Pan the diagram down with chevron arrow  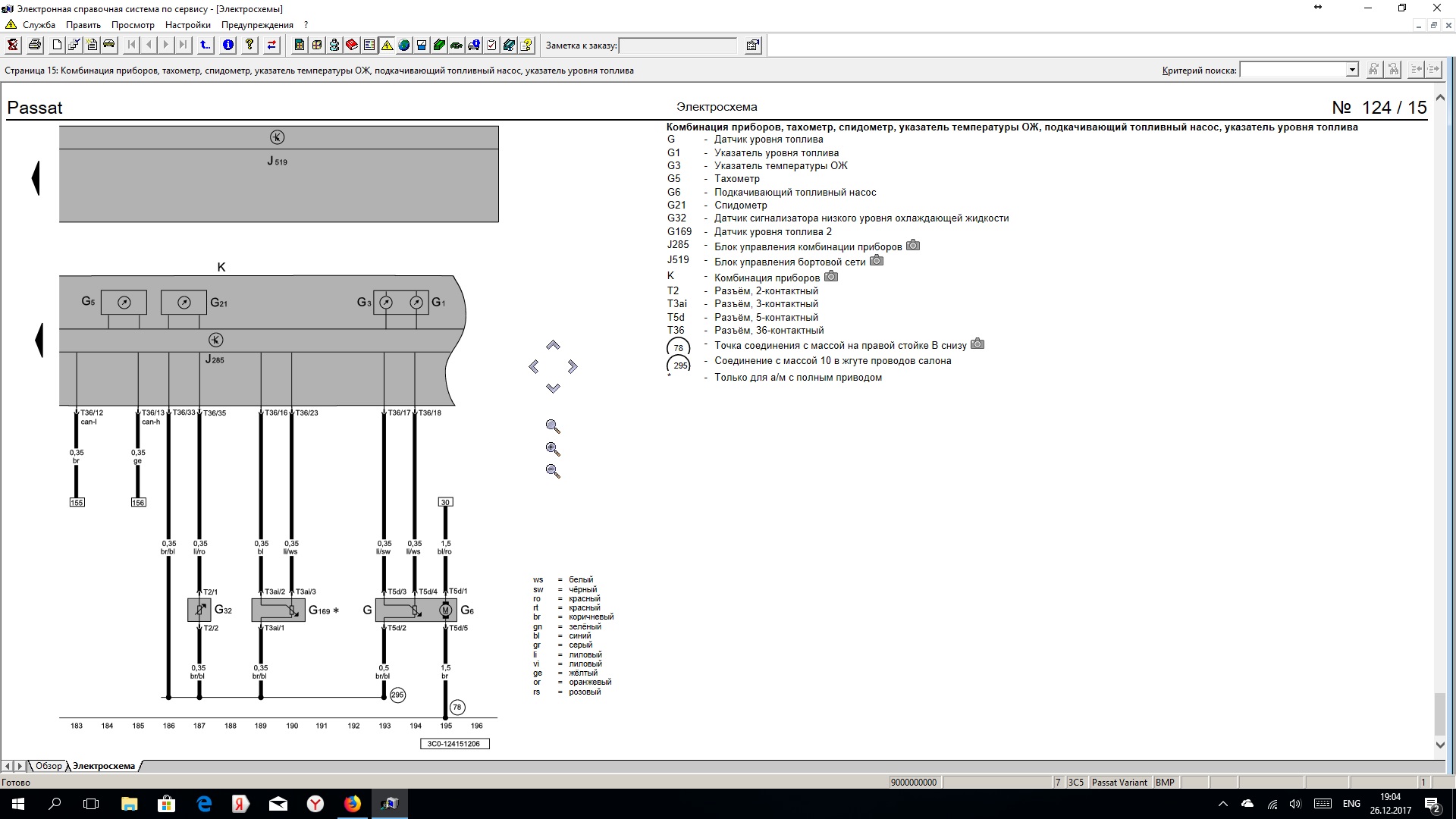click(553, 388)
